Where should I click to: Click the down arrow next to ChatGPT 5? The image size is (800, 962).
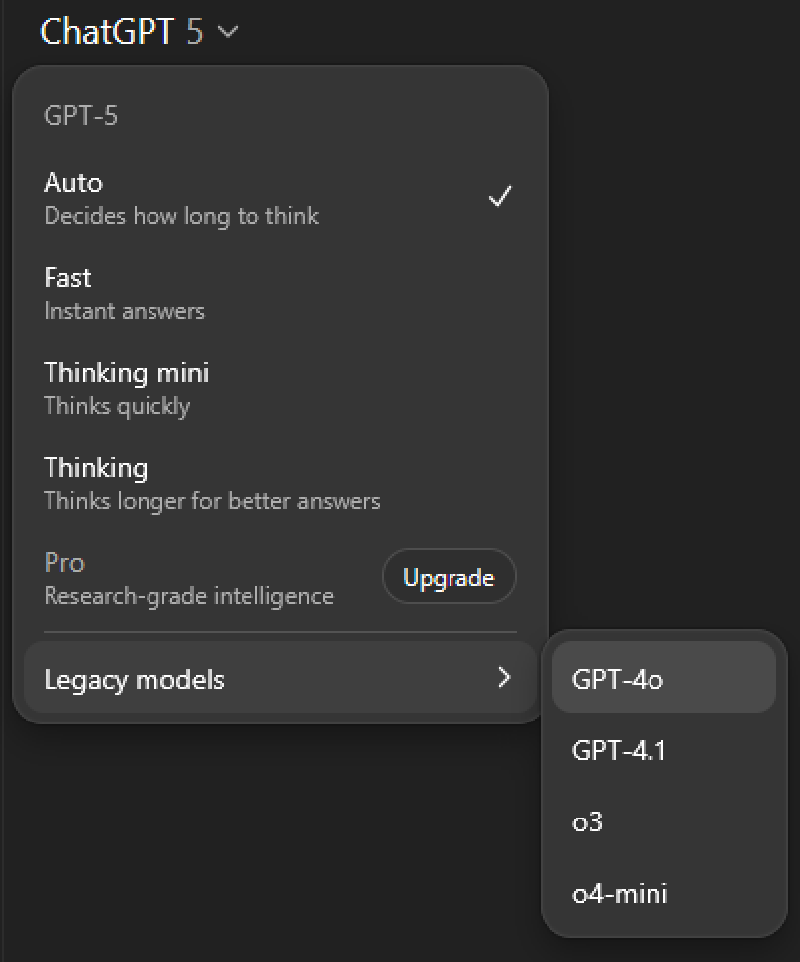[228, 32]
